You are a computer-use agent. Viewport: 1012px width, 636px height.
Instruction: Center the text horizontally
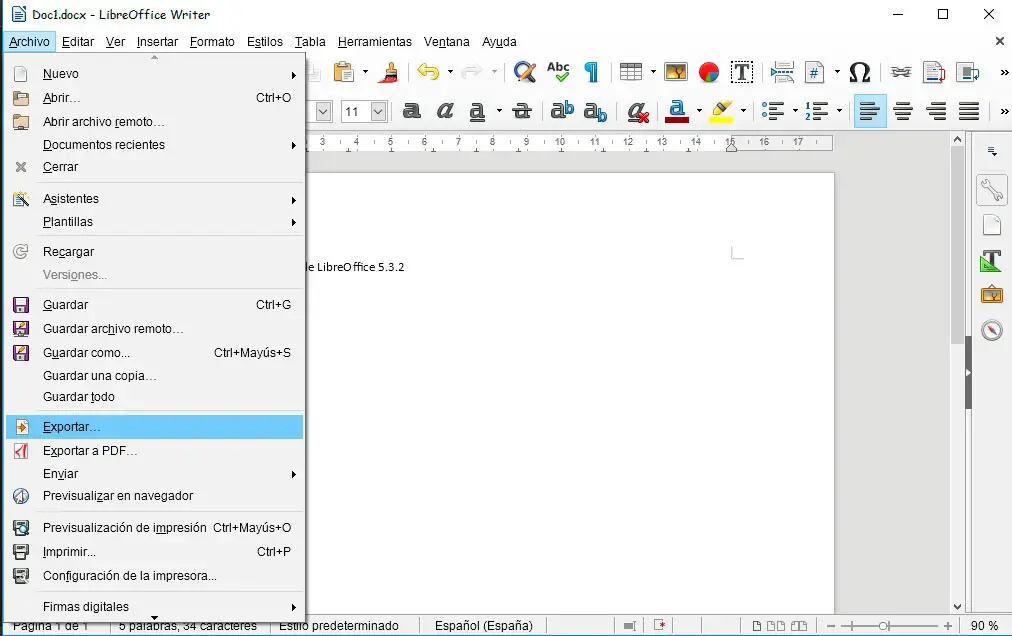coord(903,111)
